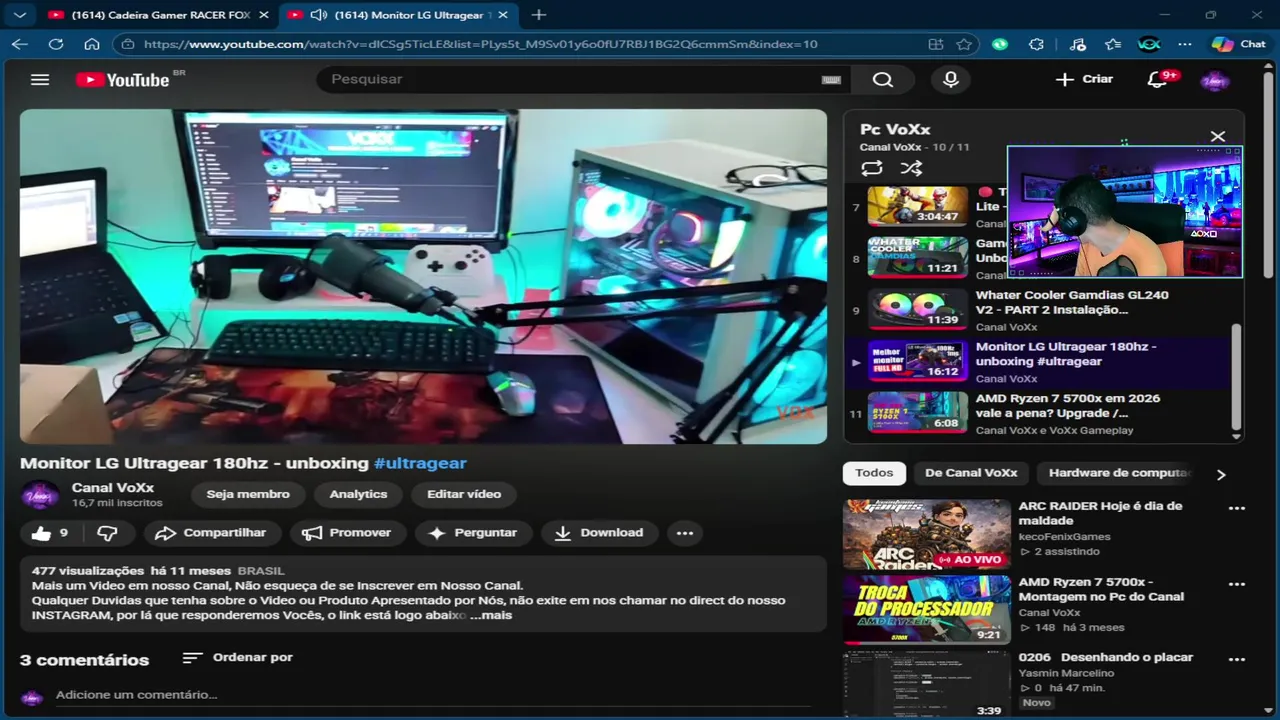Like the video with thumbs up
The image size is (1280, 720).
50,533
